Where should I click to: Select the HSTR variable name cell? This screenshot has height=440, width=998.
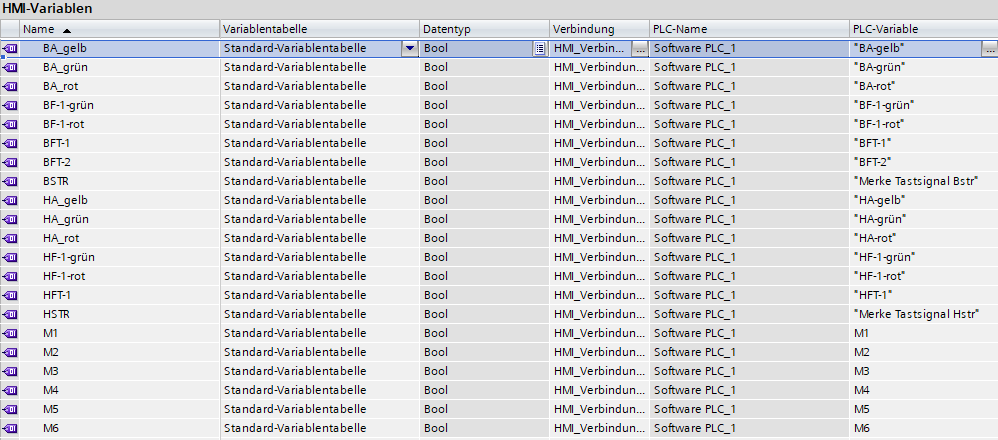[x=120, y=314]
